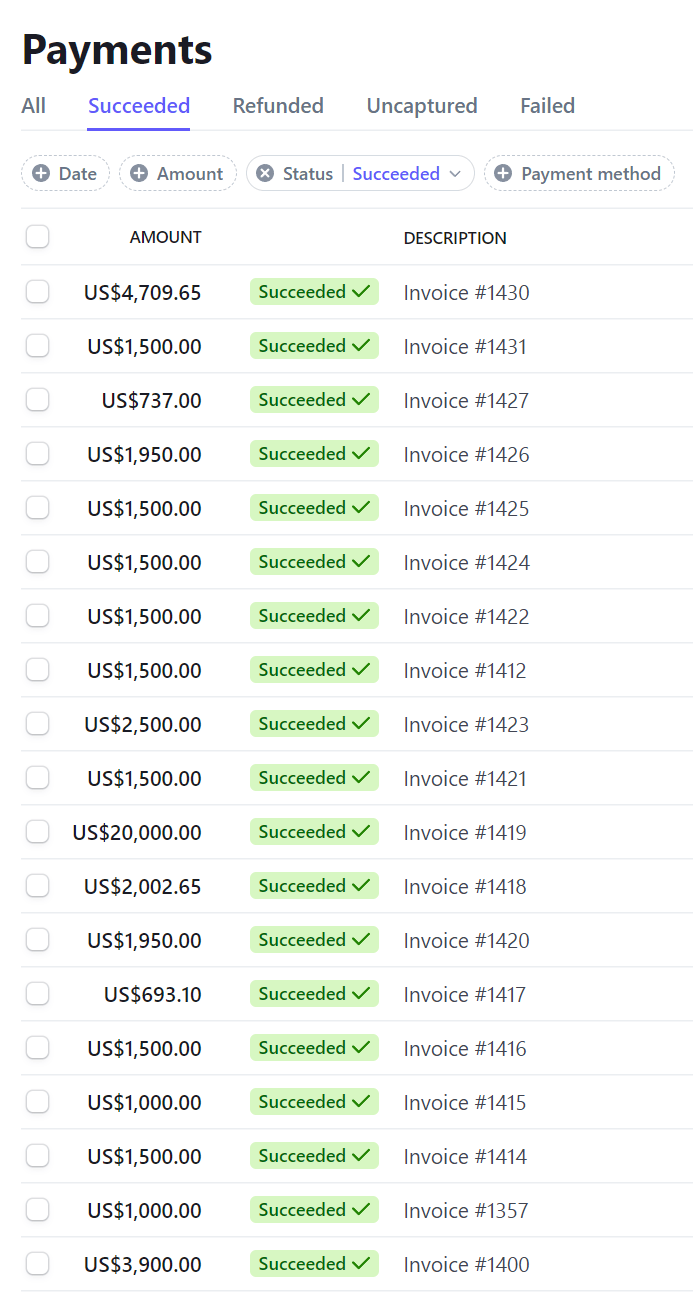Switch to the Refunded tab

pyautogui.click(x=278, y=106)
